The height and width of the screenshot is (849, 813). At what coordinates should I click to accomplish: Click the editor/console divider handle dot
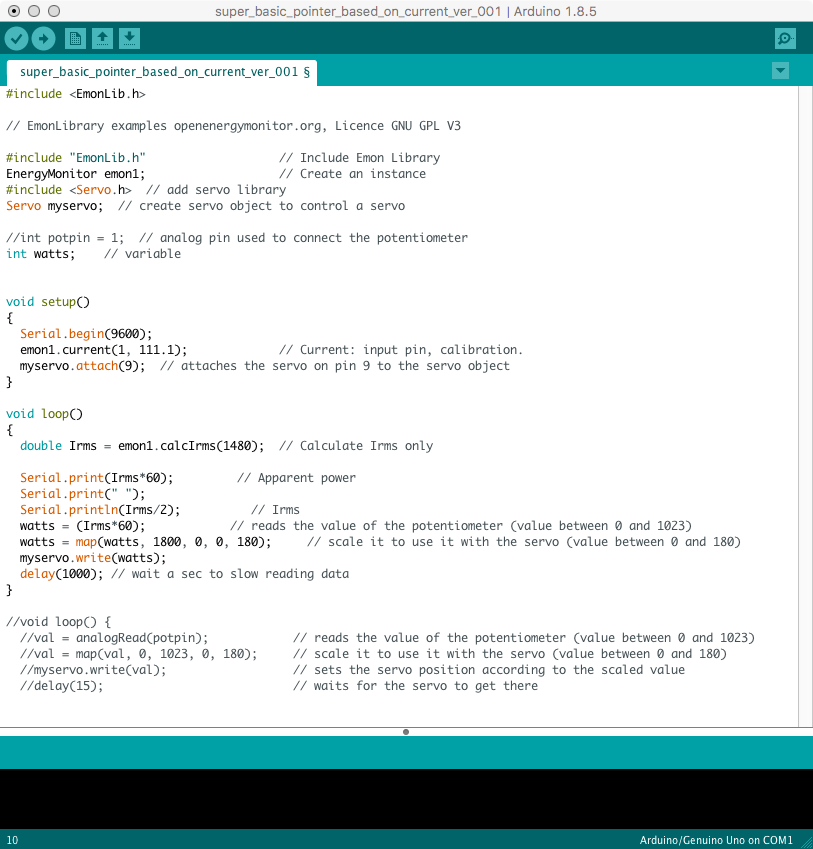406,732
